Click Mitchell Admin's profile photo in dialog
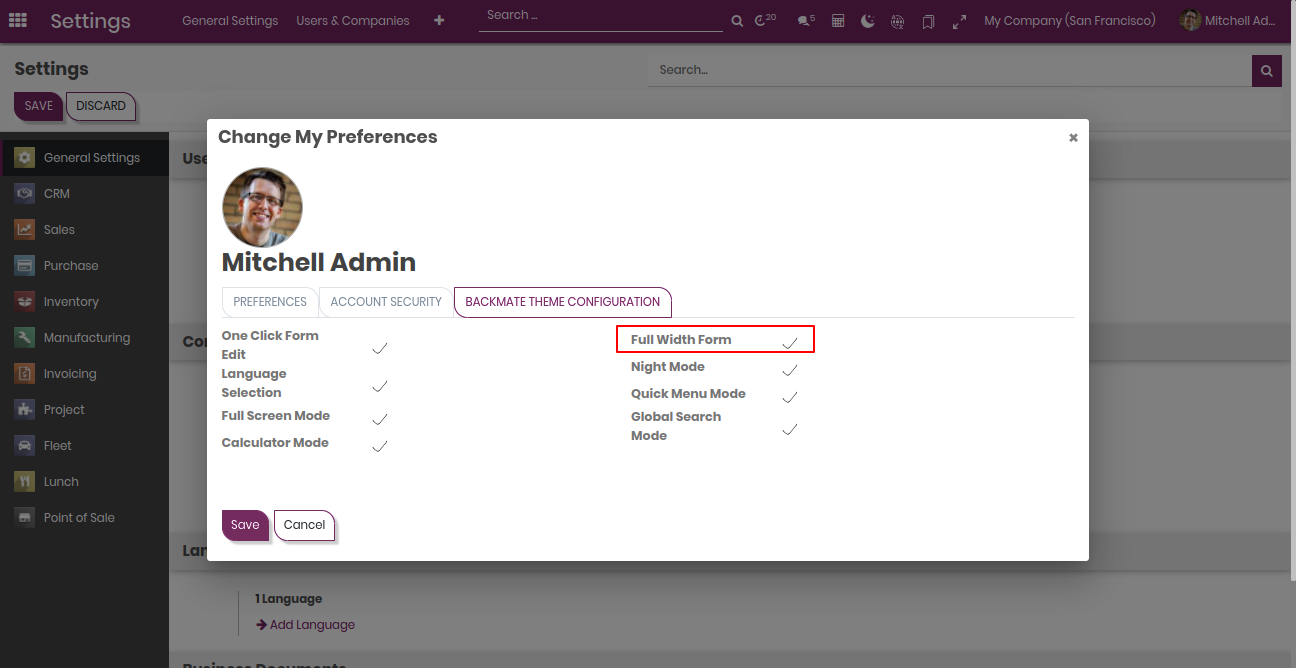Image resolution: width=1296 pixels, height=668 pixels. click(262, 207)
